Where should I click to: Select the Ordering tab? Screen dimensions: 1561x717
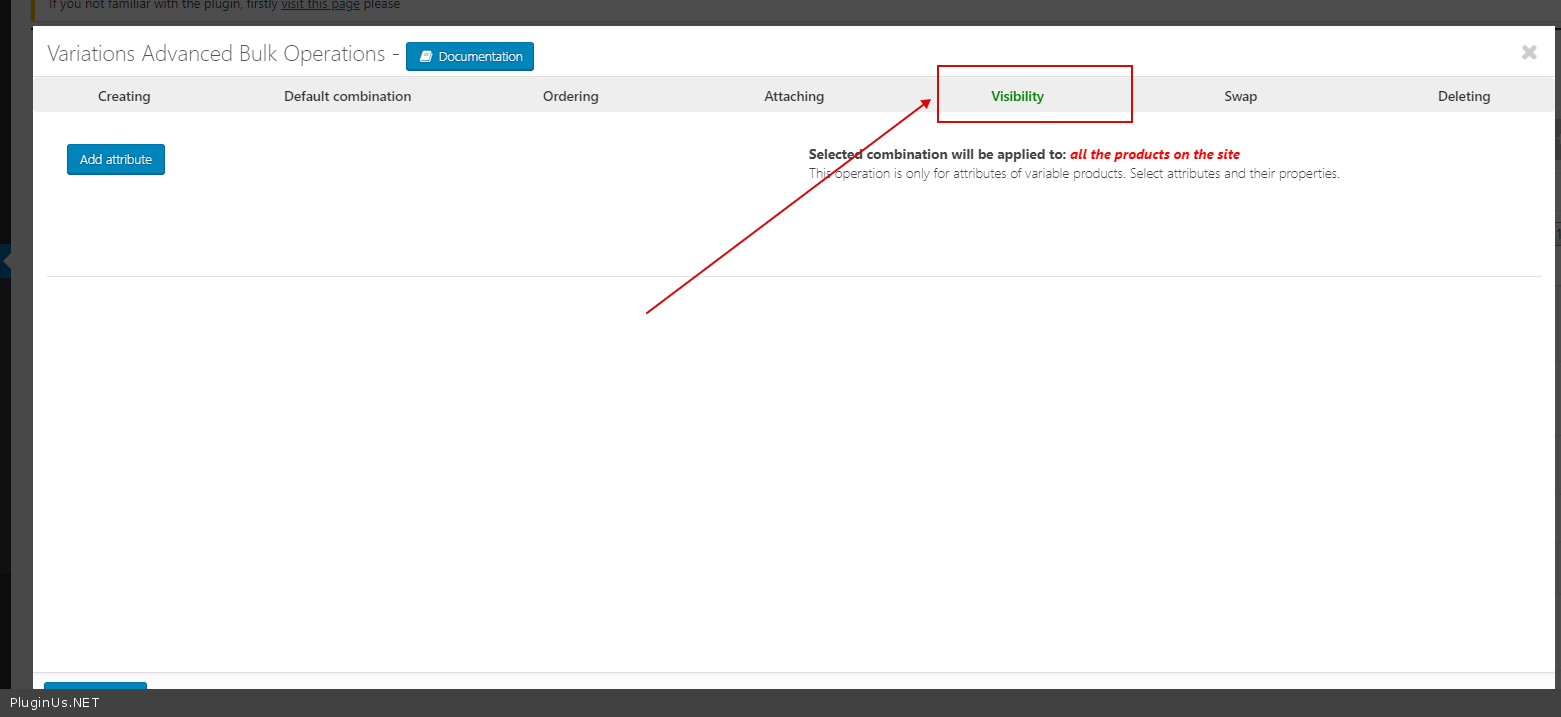[571, 96]
